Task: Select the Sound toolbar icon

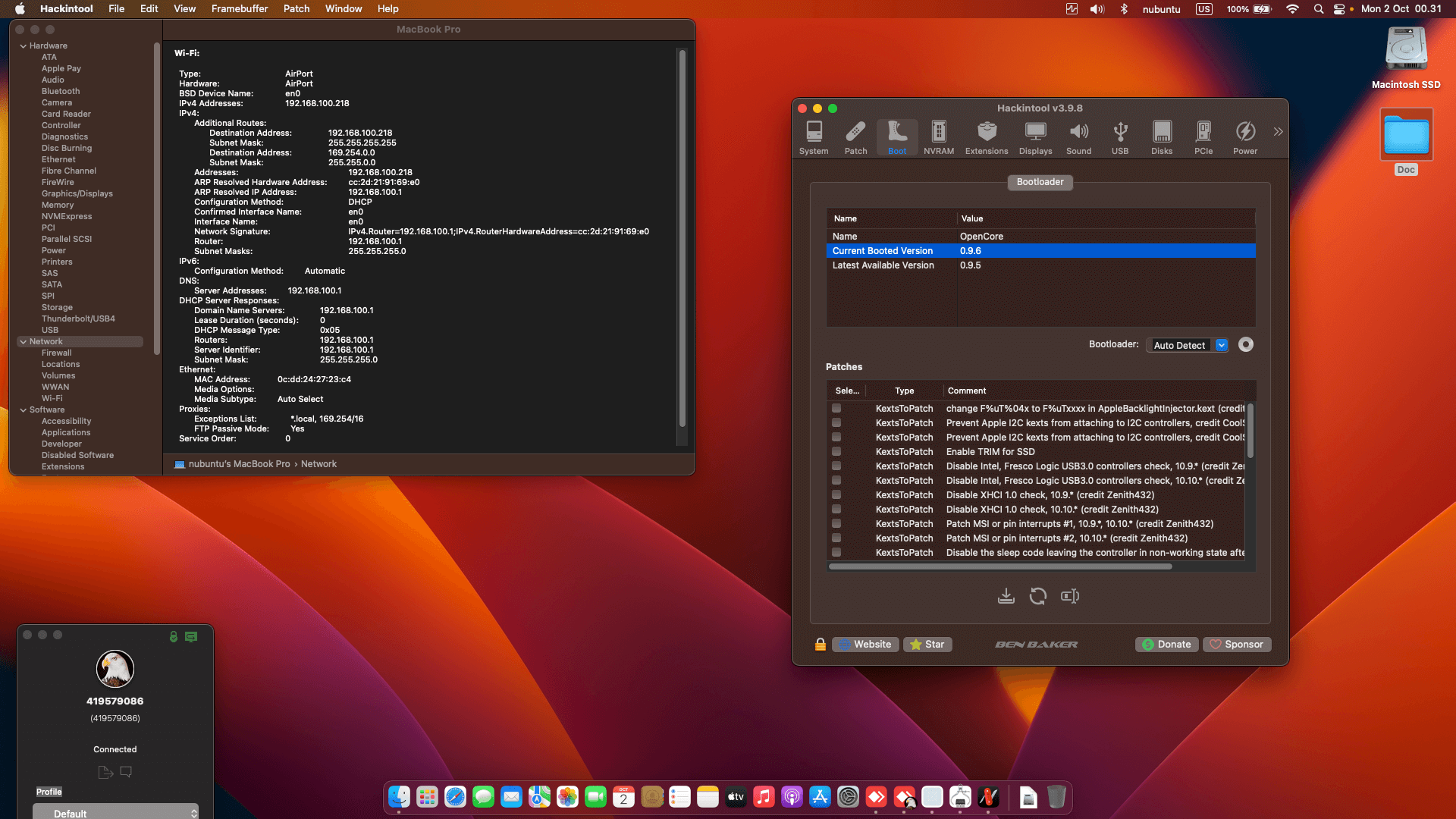Action: (x=1078, y=137)
